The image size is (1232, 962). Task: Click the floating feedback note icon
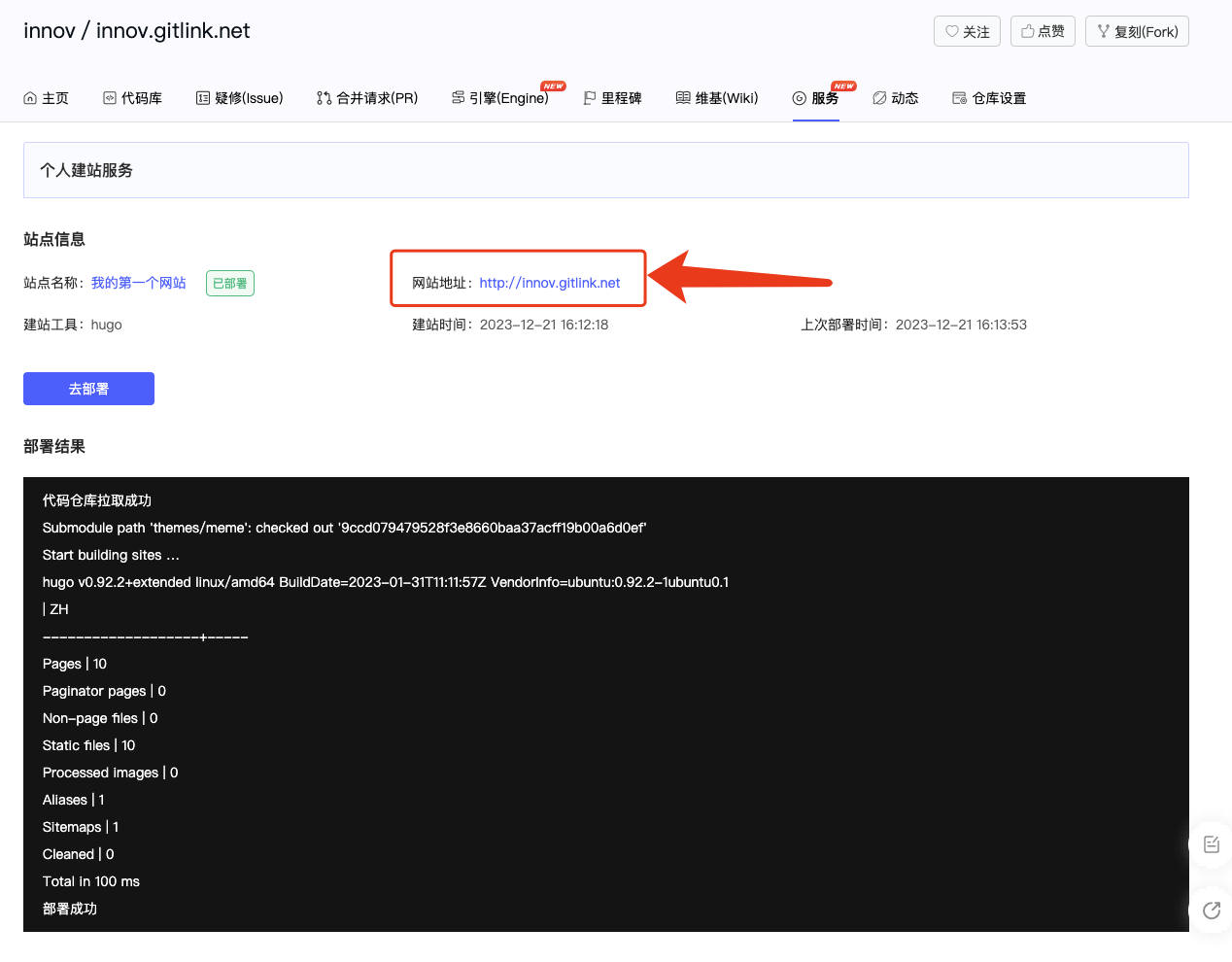[x=1212, y=844]
